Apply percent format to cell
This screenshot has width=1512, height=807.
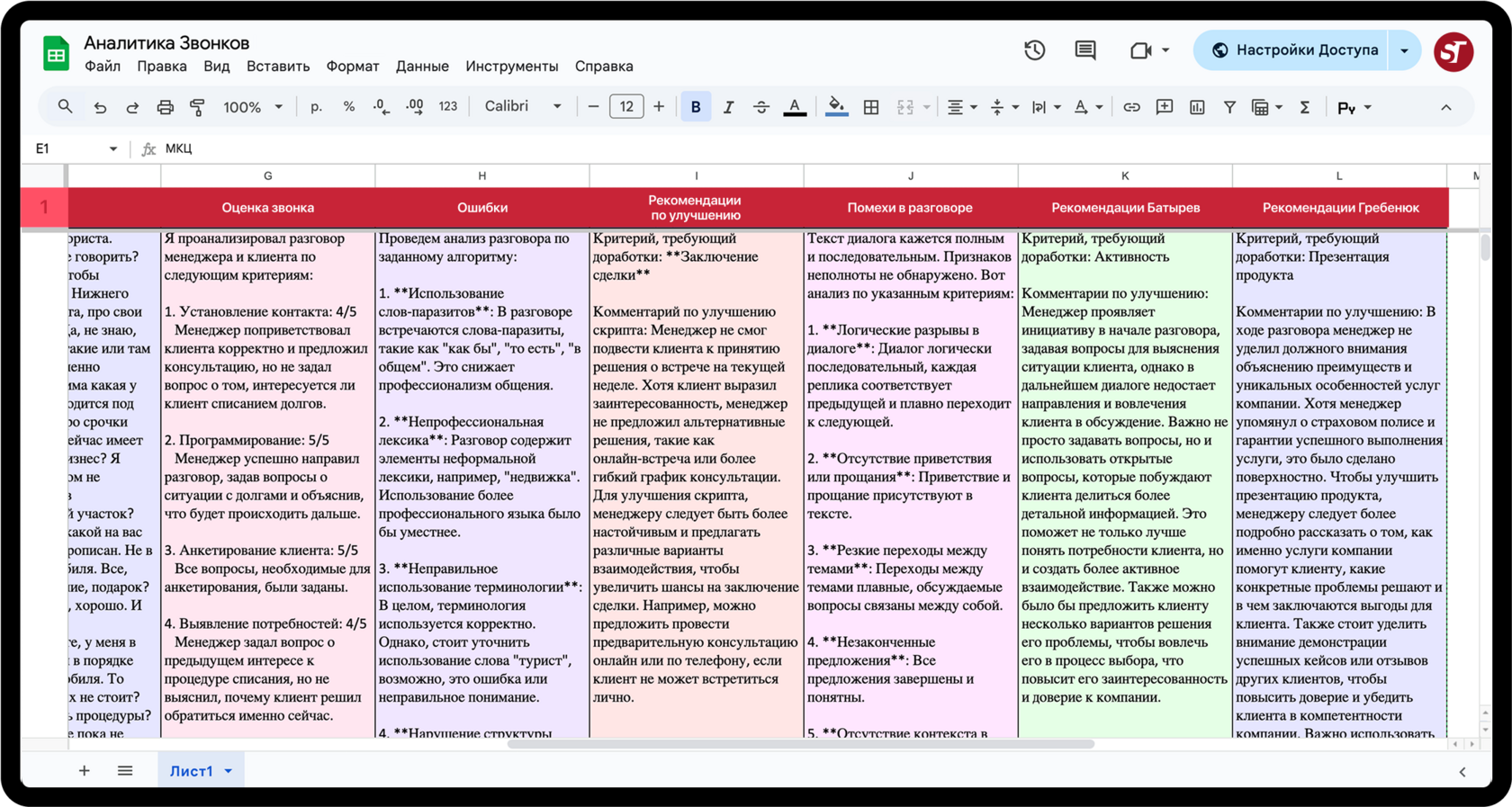348,107
